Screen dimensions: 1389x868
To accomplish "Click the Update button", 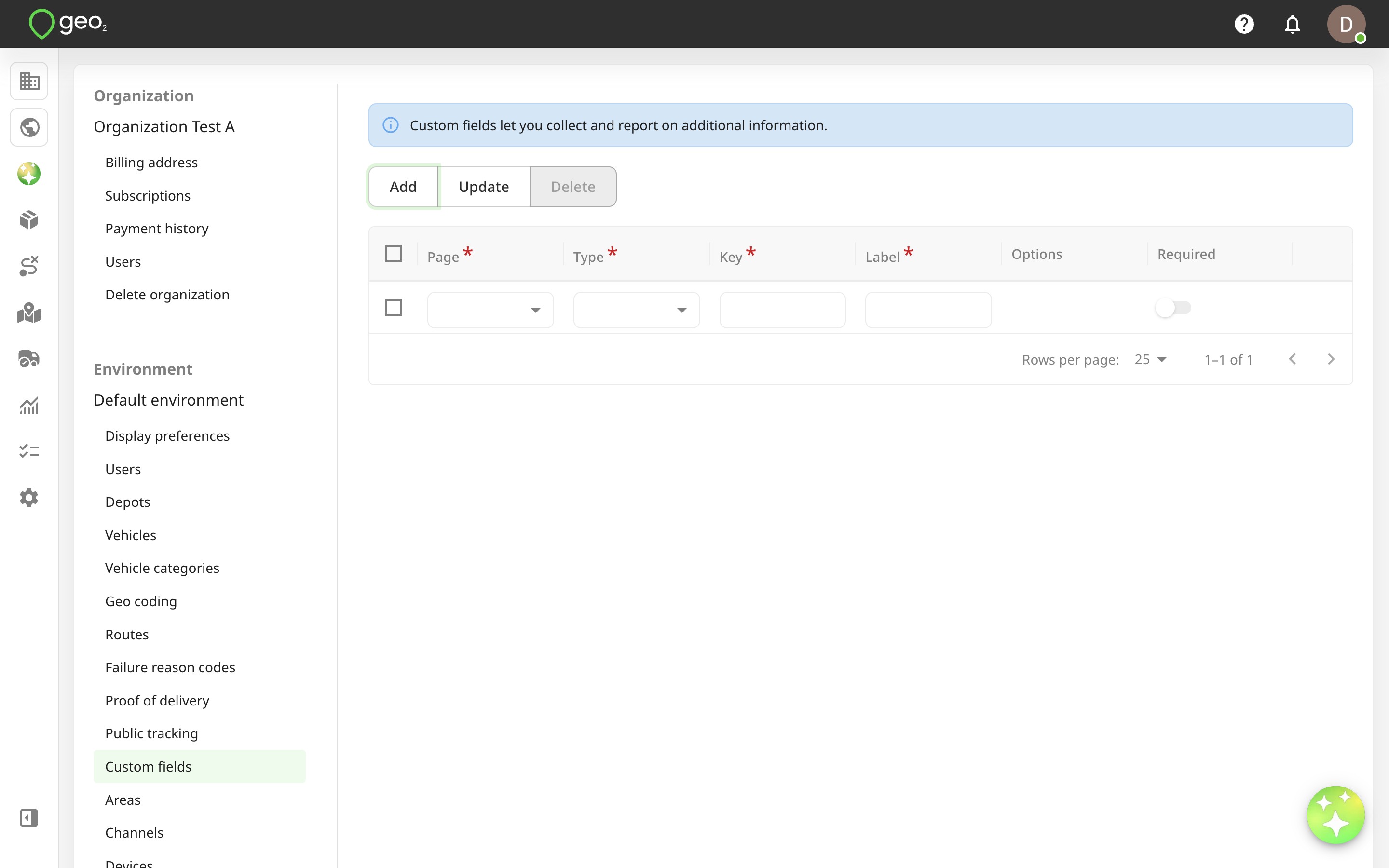I will (483, 187).
